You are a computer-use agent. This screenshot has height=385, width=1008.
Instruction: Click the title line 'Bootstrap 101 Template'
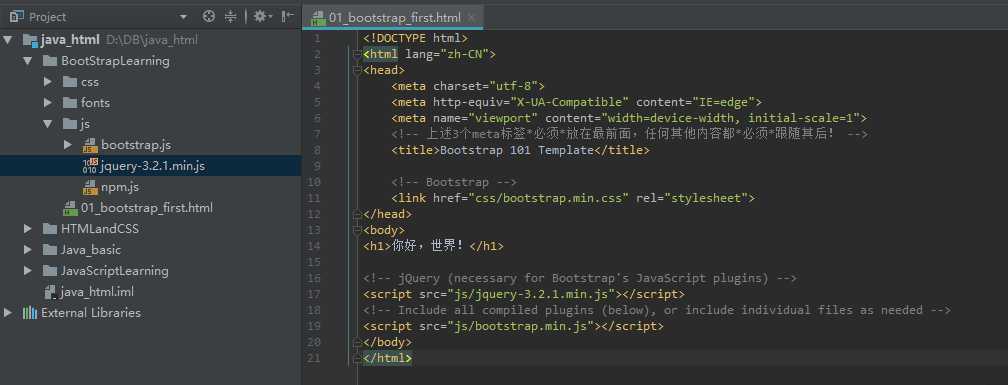point(521,150)
